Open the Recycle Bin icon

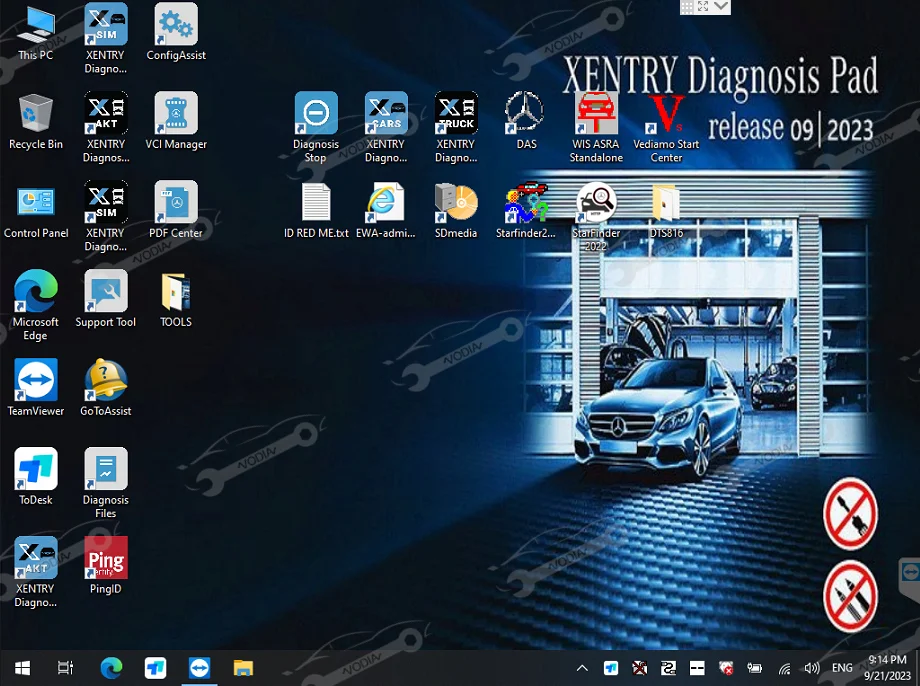tap(35, 121)
